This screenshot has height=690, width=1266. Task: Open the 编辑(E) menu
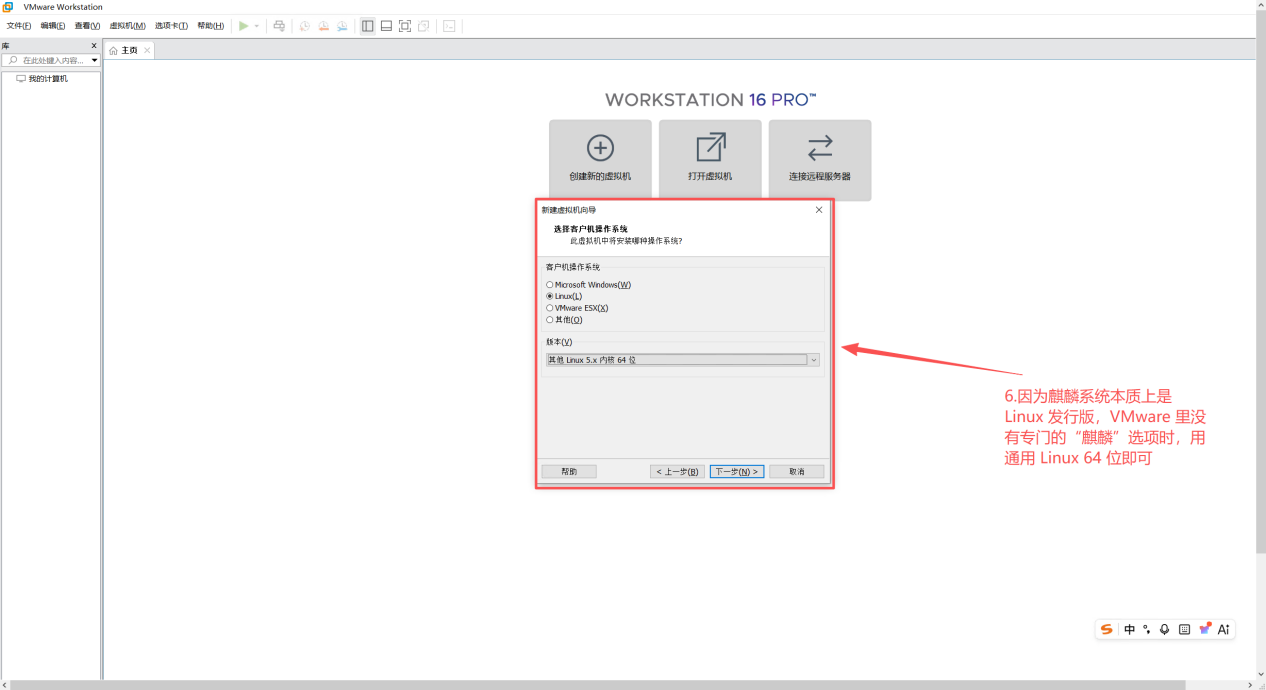pos(53,26)
